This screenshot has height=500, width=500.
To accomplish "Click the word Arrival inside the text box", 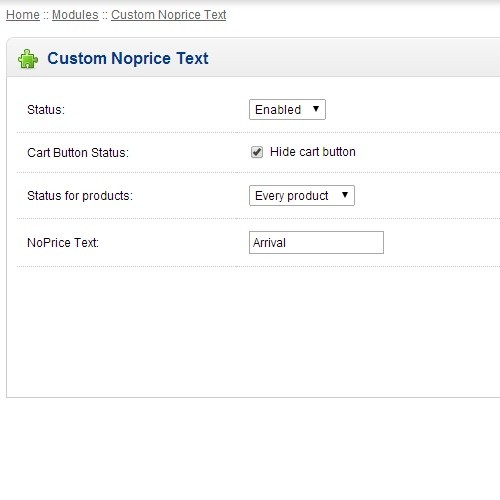I will pyautogui.click(x=269, y=243).
